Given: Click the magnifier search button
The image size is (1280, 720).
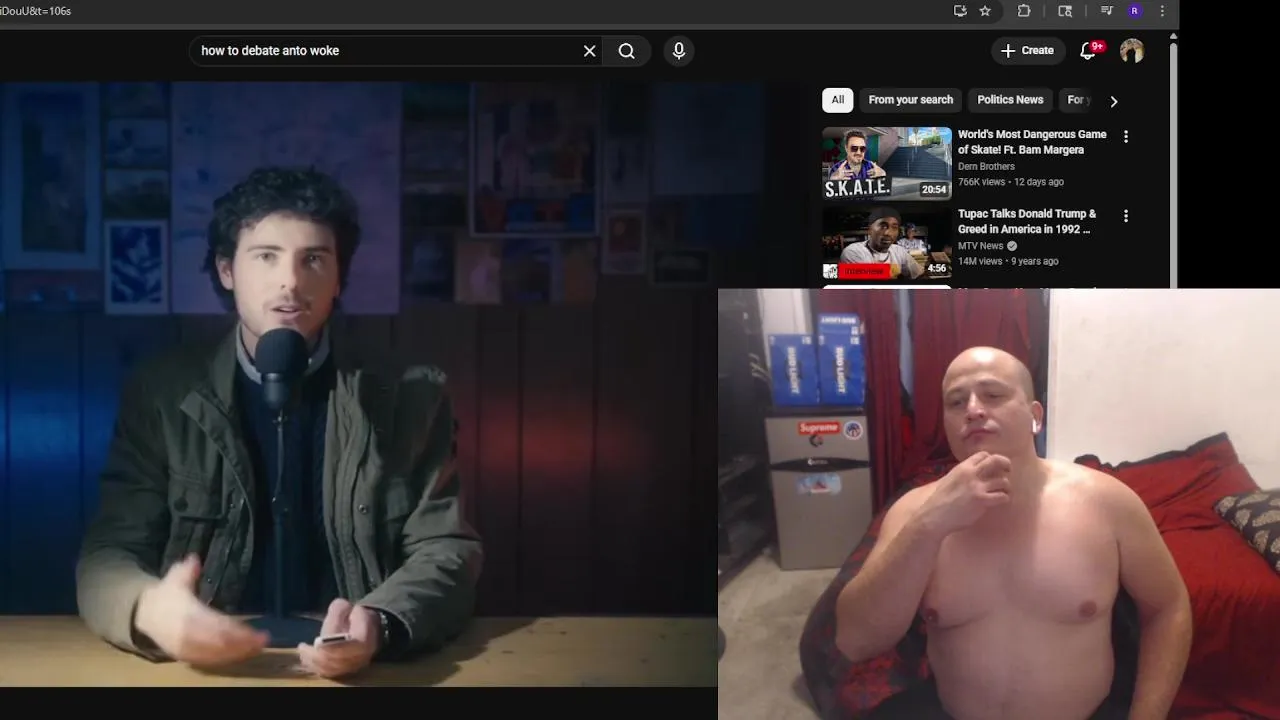Looking at the screenshot, I should tap(627, 51).
